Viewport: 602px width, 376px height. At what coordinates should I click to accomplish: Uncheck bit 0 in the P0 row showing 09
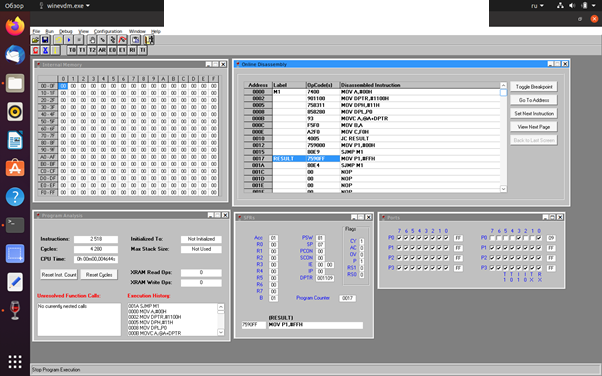tap(539, 238)
